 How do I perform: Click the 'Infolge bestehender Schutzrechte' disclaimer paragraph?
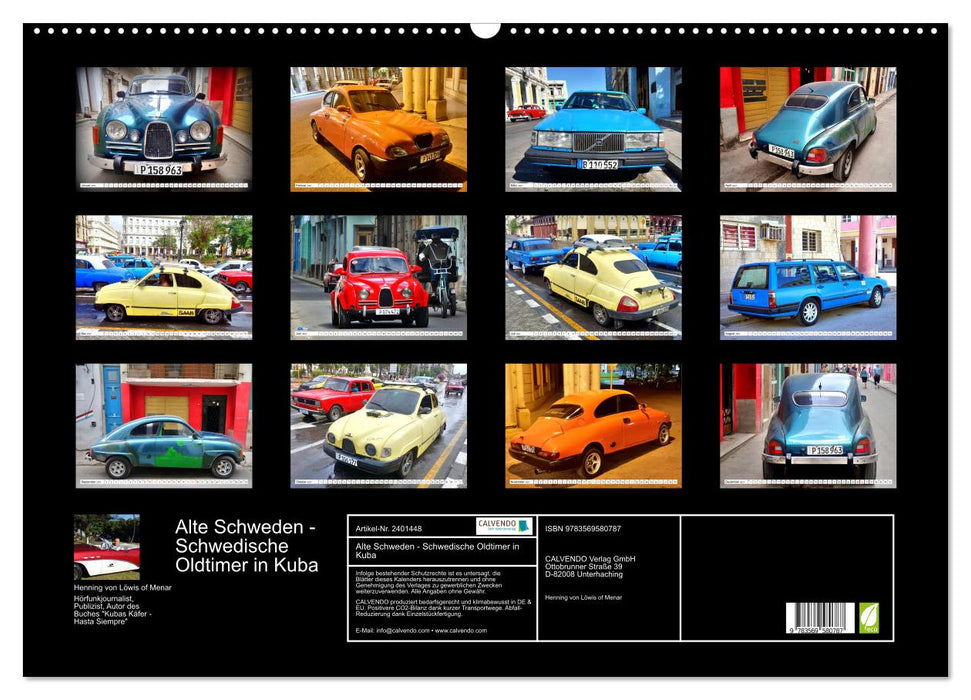pos(429,582)
